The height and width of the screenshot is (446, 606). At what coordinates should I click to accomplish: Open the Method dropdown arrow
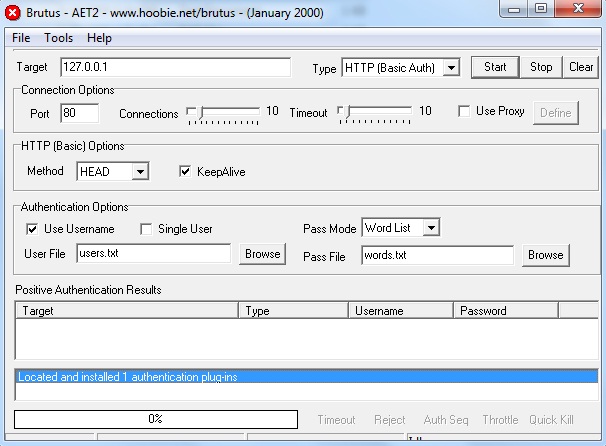point(140,171)
